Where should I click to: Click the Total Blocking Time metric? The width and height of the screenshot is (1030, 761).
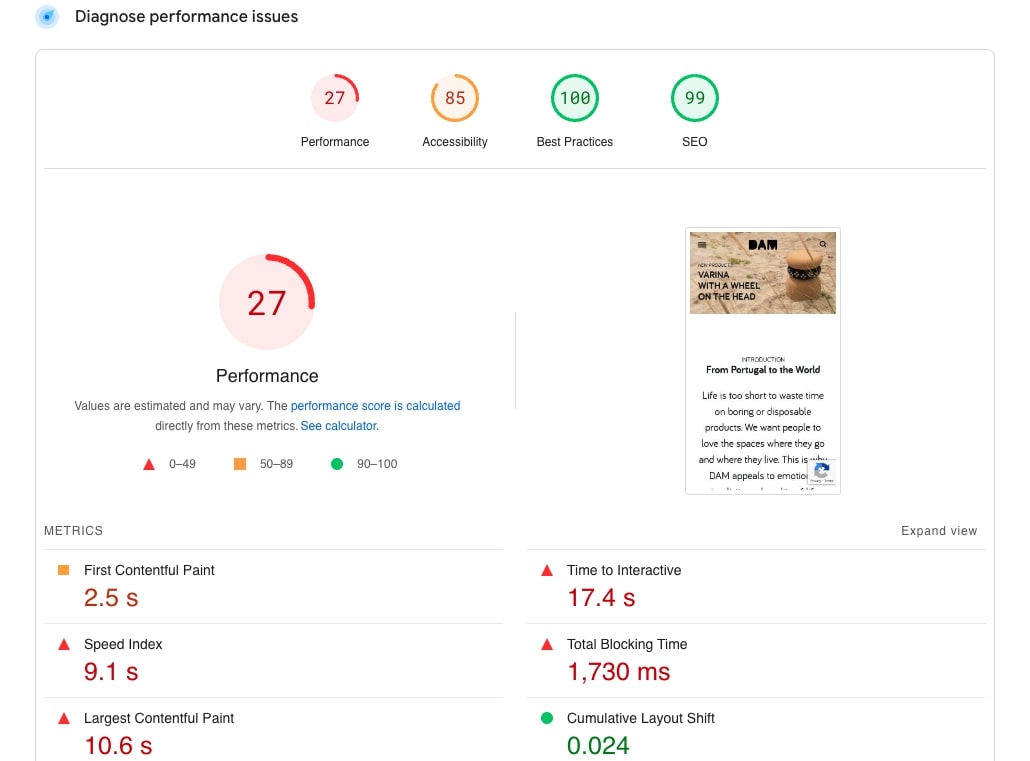[x=626, y=645]
